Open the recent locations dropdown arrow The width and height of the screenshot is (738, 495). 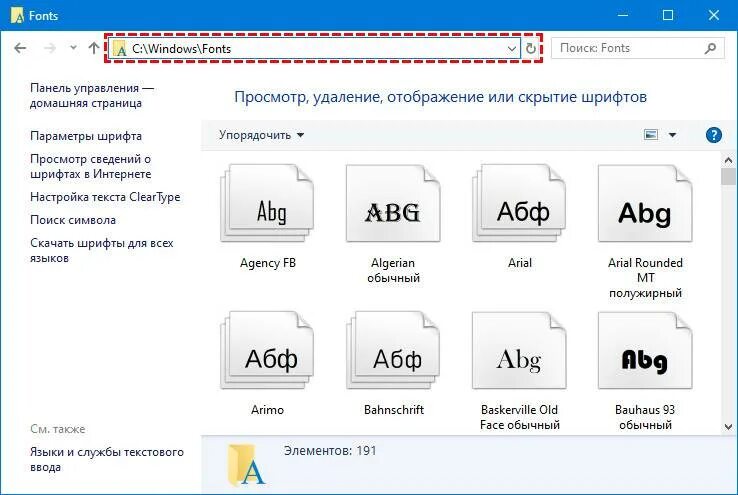click(73, 48)
